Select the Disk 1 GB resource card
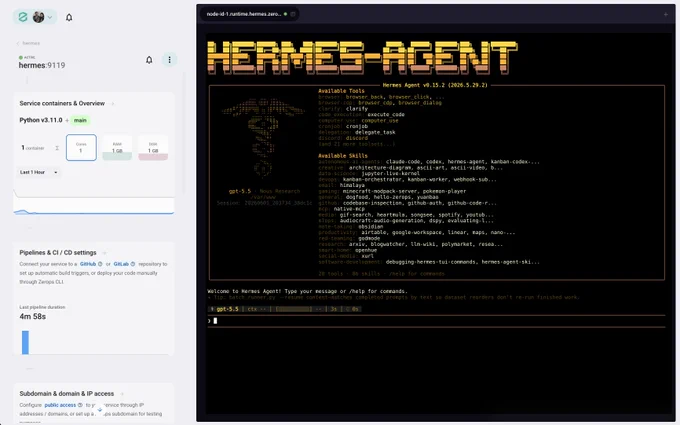This screenshot has width=680, height=425. (x=153, y=148)
